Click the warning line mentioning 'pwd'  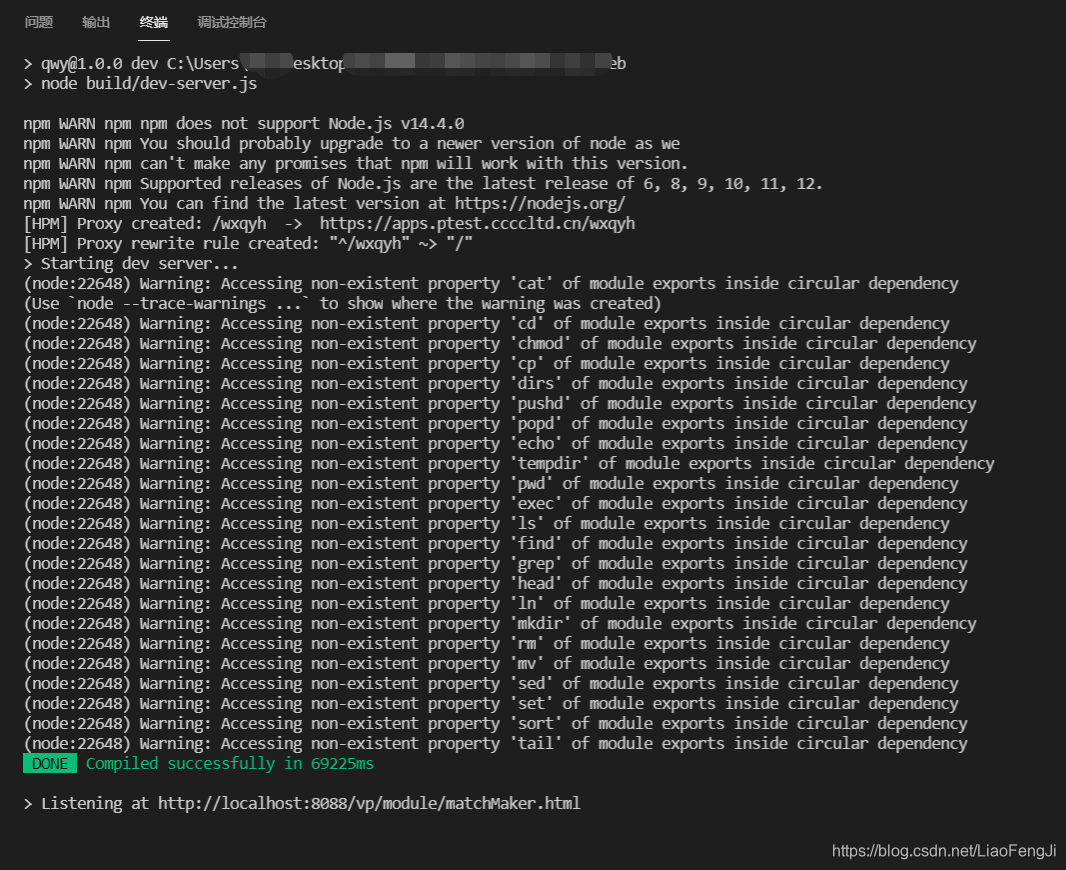(491, 483)
